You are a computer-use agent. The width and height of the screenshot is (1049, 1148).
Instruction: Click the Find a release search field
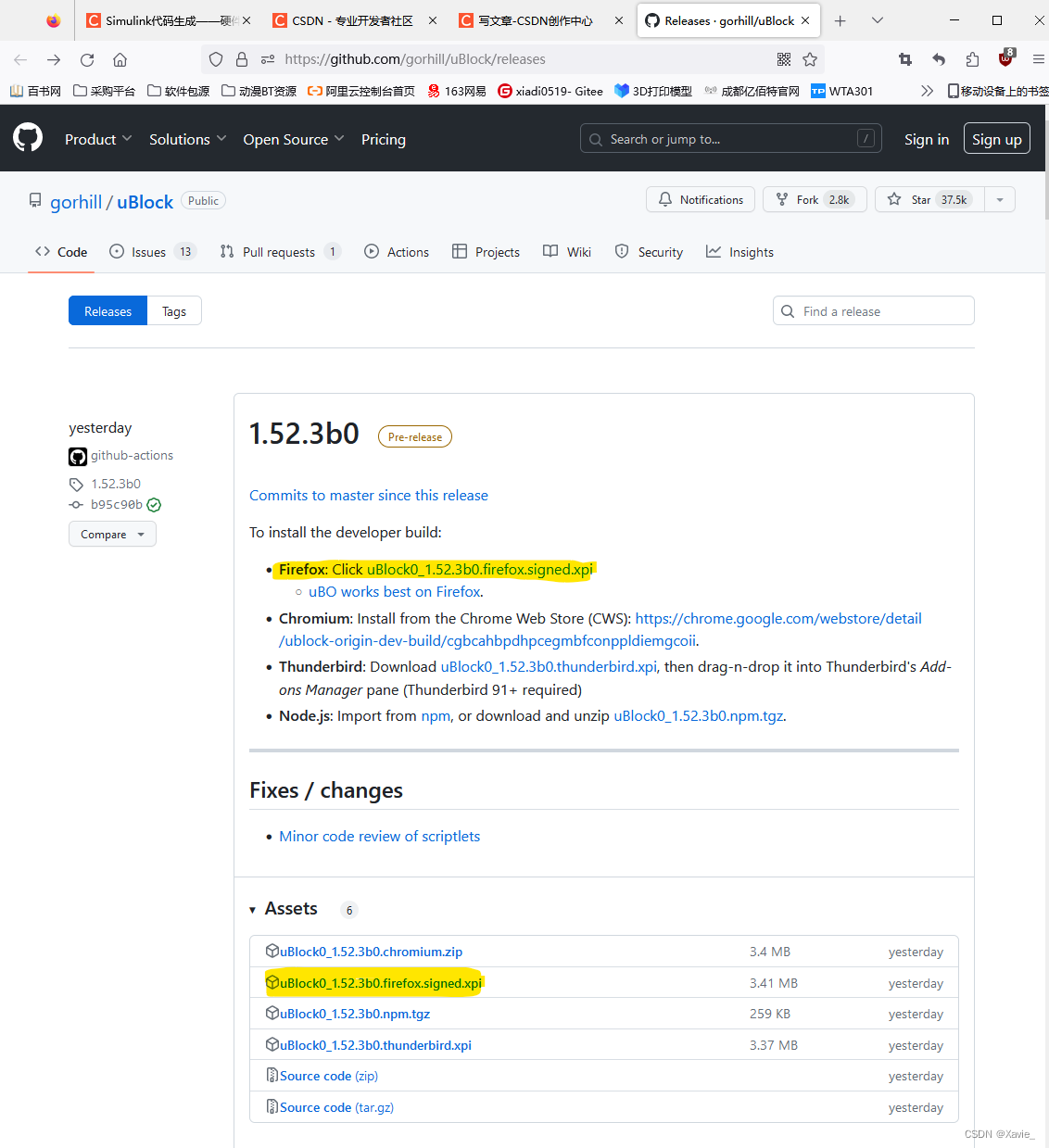pyautogui.click(x=873, y=310)
